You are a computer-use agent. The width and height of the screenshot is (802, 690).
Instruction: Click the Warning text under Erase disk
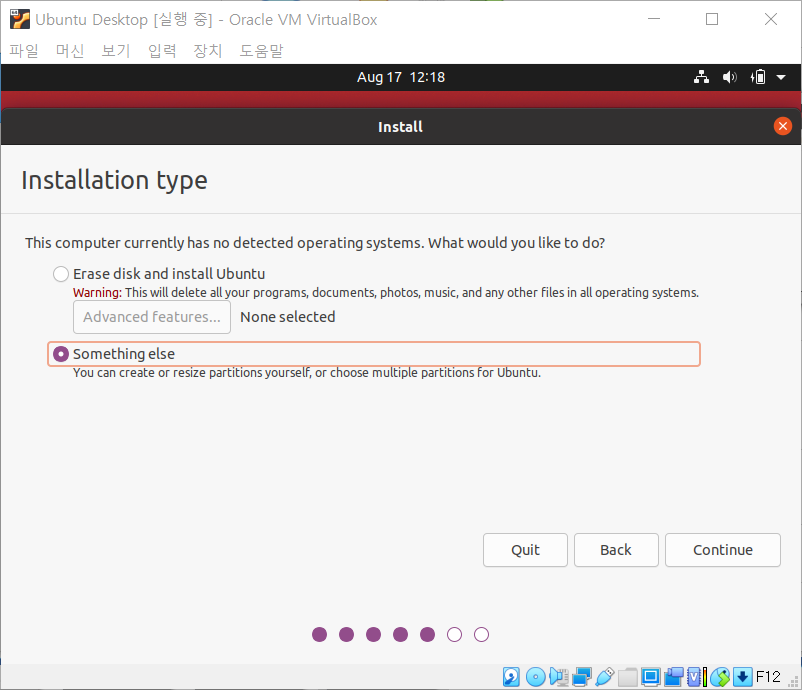pyautogui.click(x=386, y=293)
